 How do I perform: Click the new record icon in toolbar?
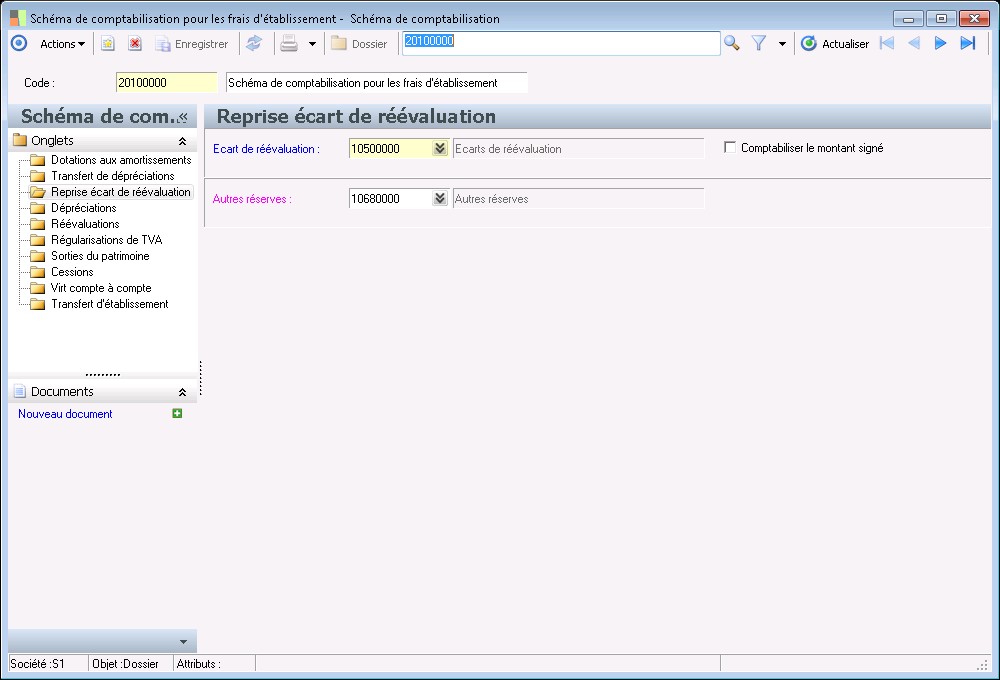coord(108,44)
